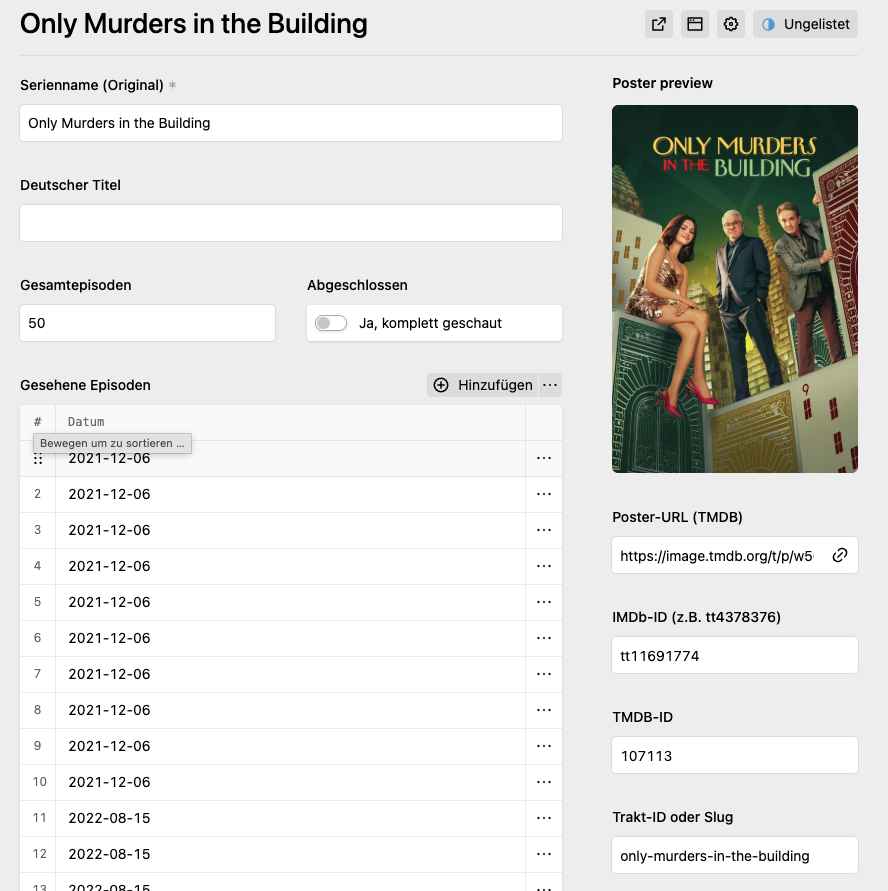Click the preview panel layout icon
The height and width of the screenshot is (891, 888).
coord(695,24)
